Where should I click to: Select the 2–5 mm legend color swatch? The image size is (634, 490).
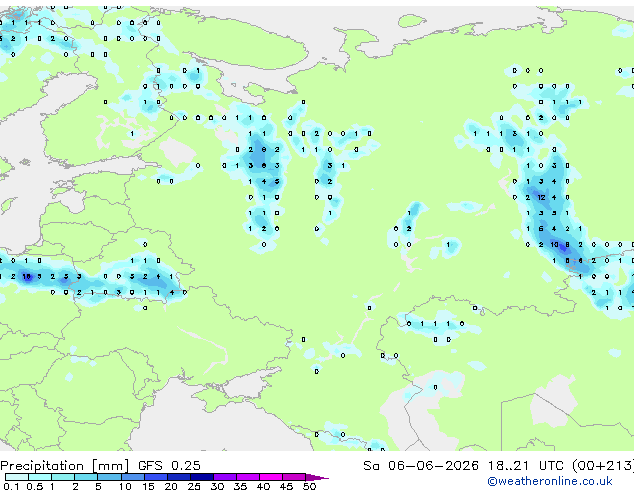point(86,477)
